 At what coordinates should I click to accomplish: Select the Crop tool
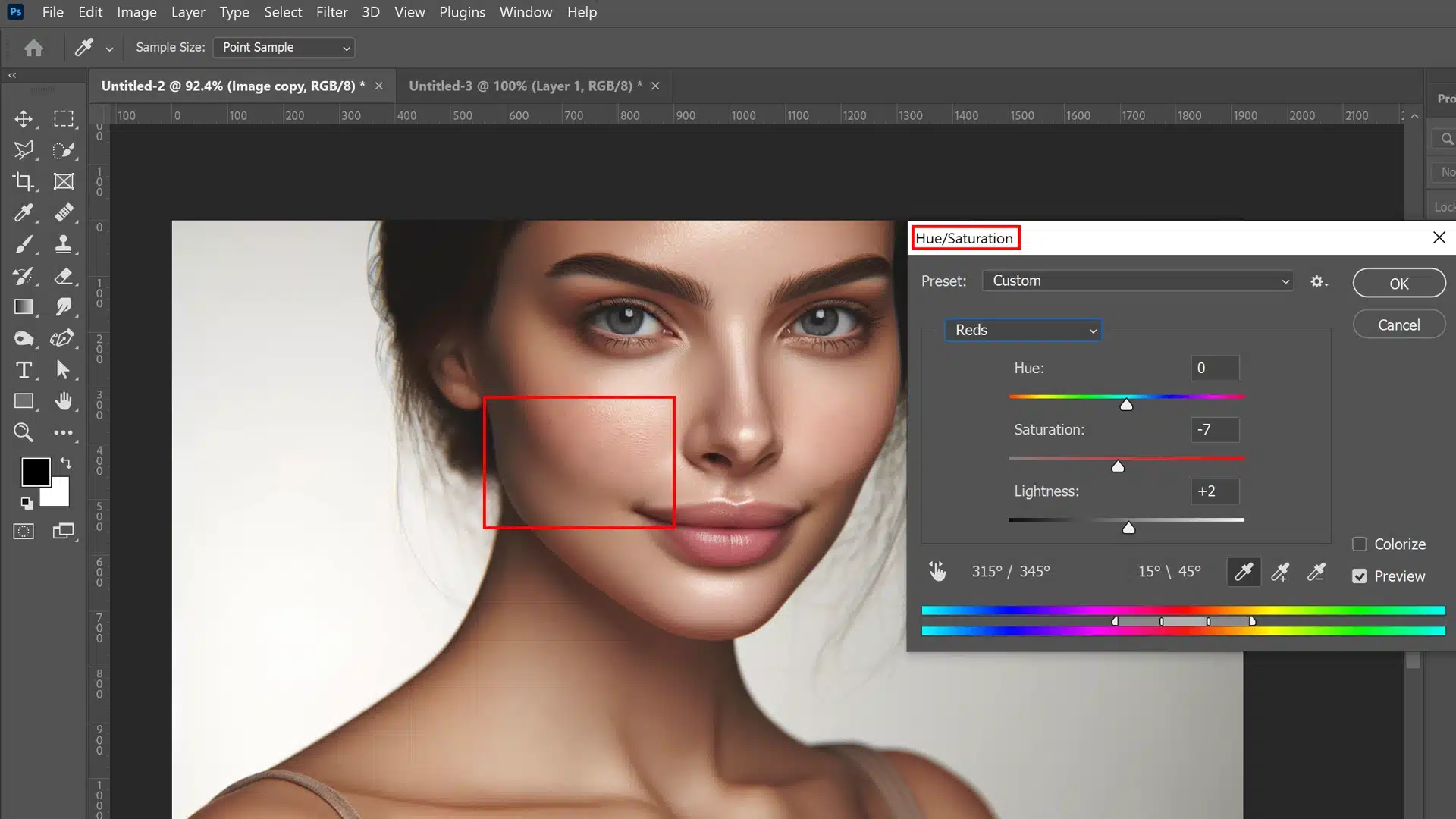24,181
